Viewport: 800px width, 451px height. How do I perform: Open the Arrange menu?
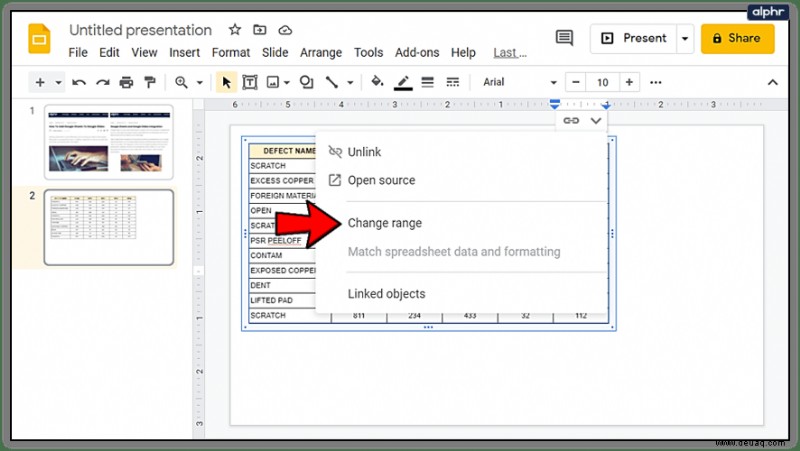pos(321,53)
